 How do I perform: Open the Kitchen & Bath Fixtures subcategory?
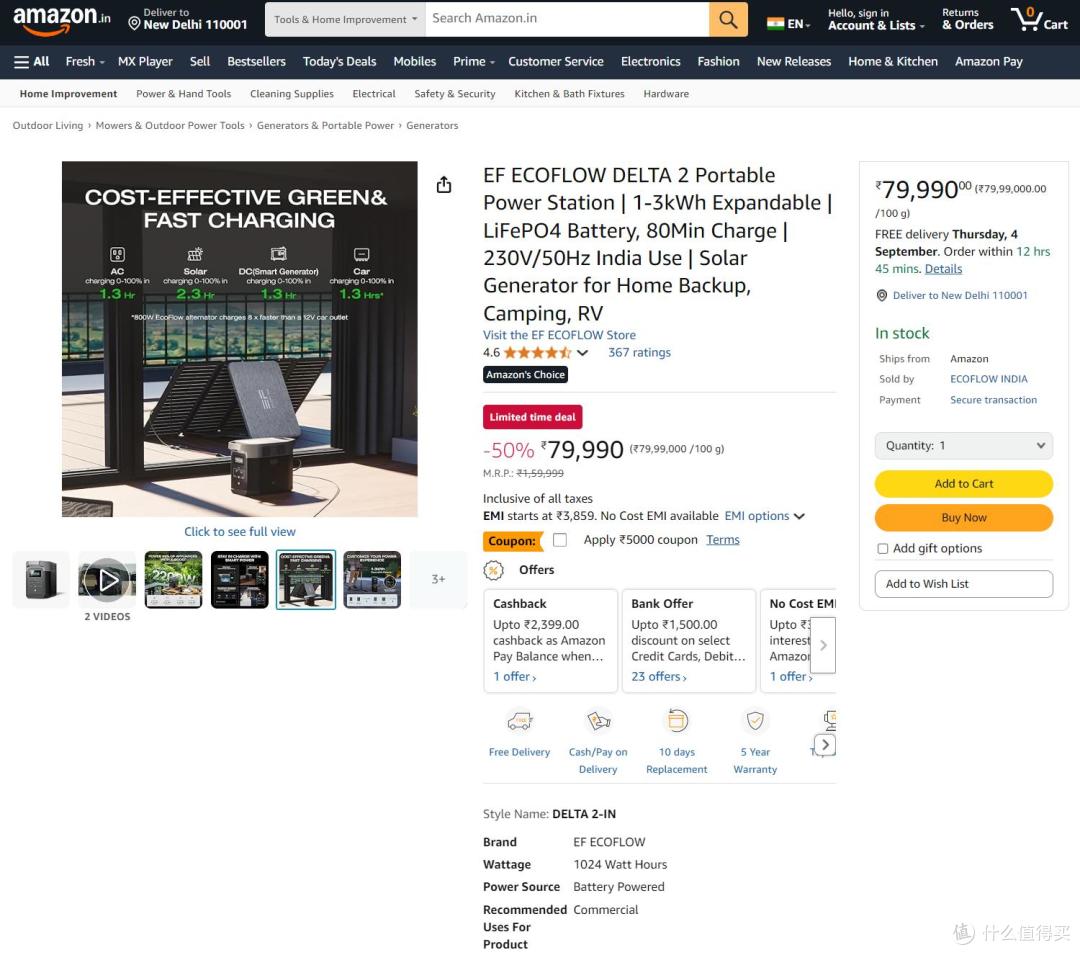pyautogui.click(x=570, y=94)
